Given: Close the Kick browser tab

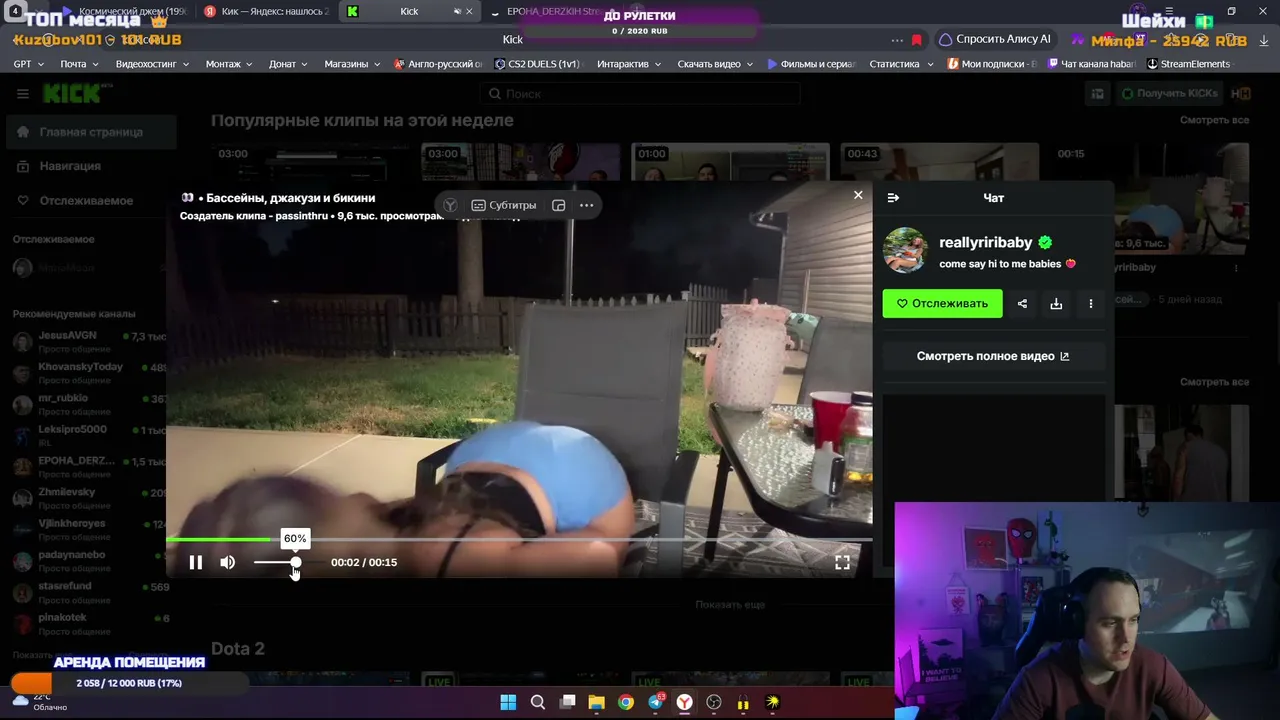Looking at the screenshot, I should (x=469, y=11).
